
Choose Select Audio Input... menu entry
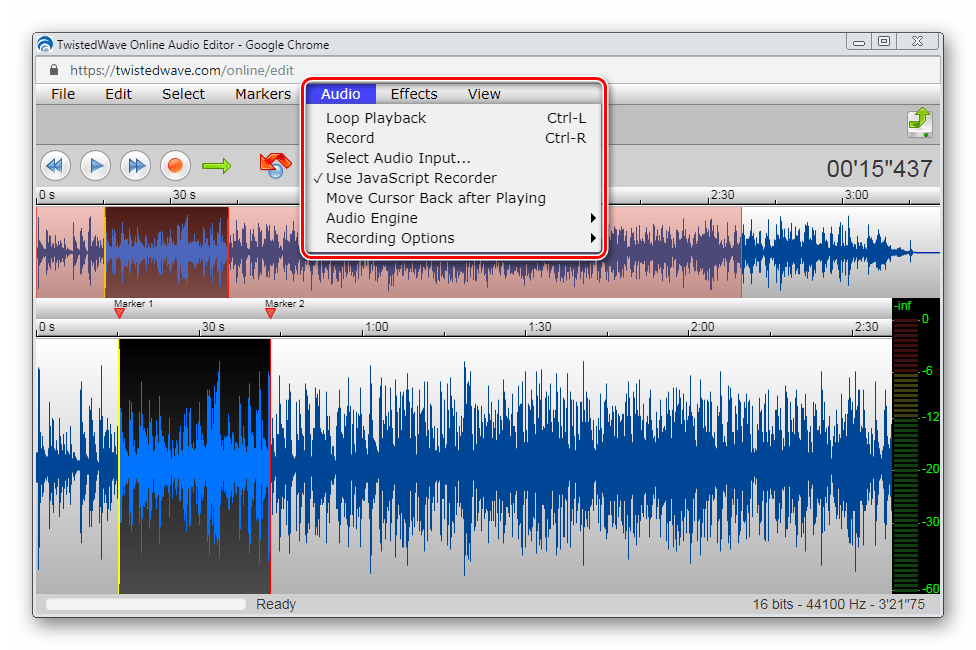click(398, 158)
